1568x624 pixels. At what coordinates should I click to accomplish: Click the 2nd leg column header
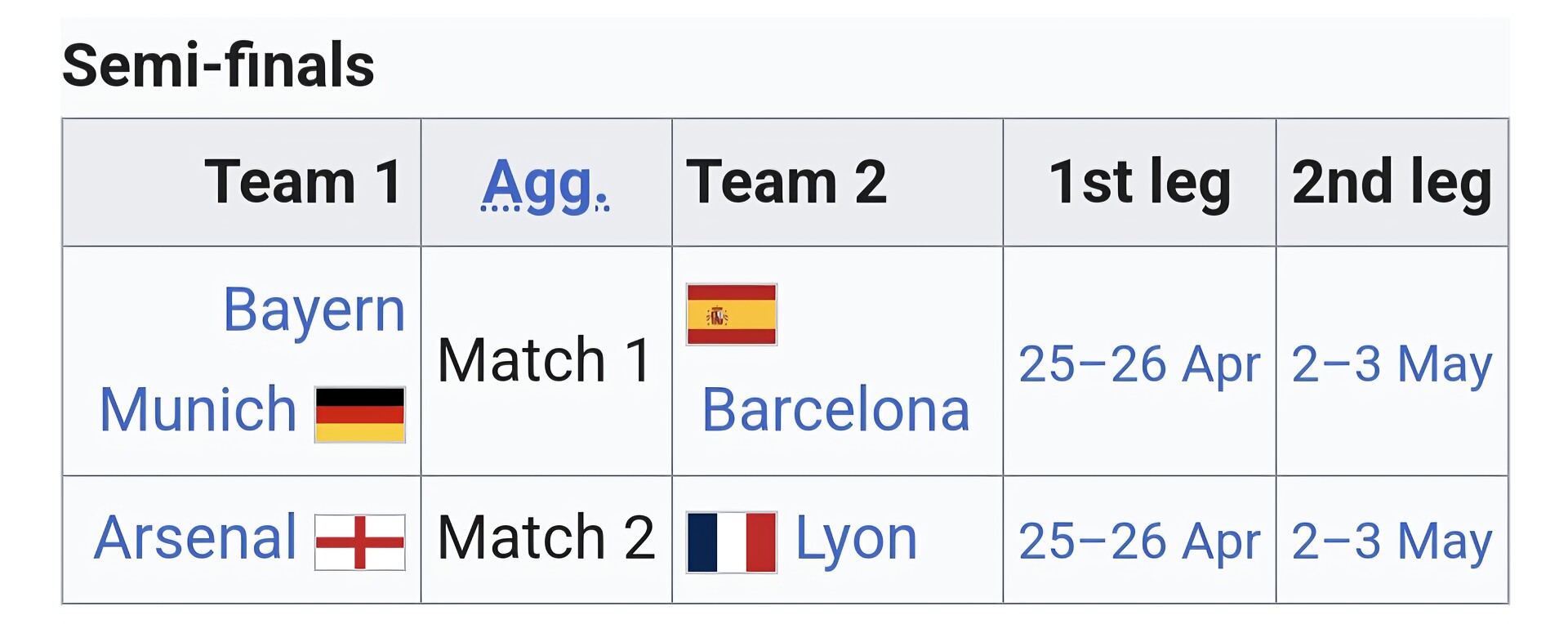(x=1392, y=182)
